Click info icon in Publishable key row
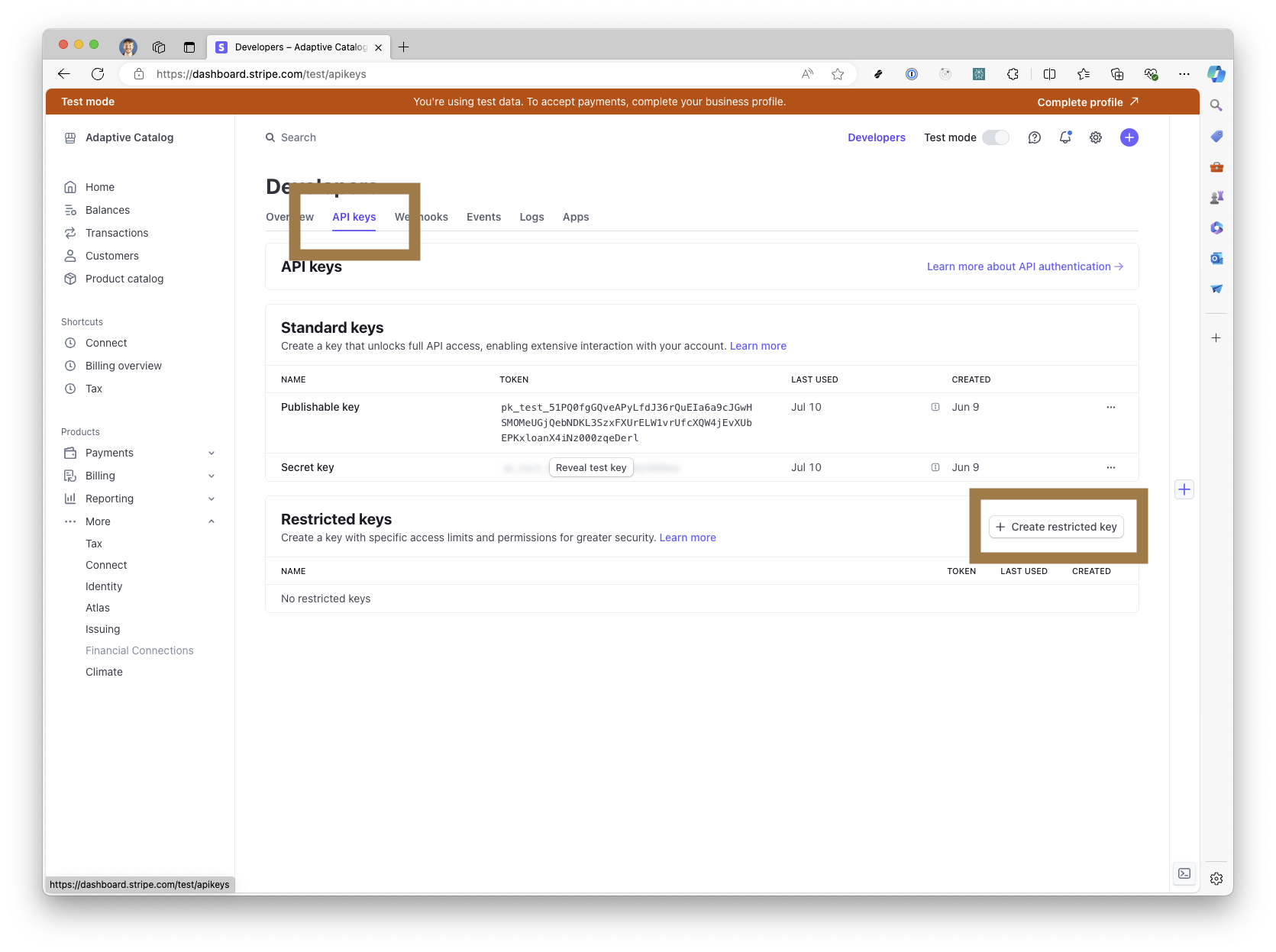The width and height of the screenshot is (1276, 952). [935, 407]
